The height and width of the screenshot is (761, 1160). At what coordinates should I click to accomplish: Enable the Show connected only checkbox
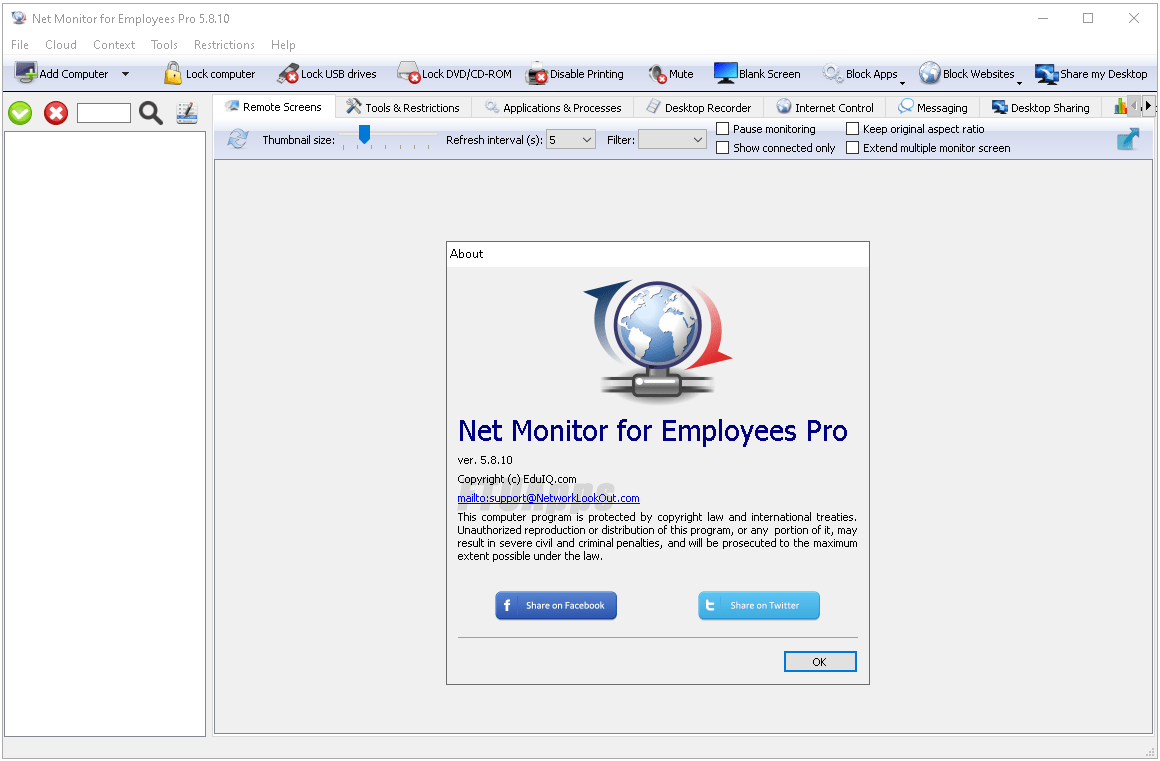[723, 148]
